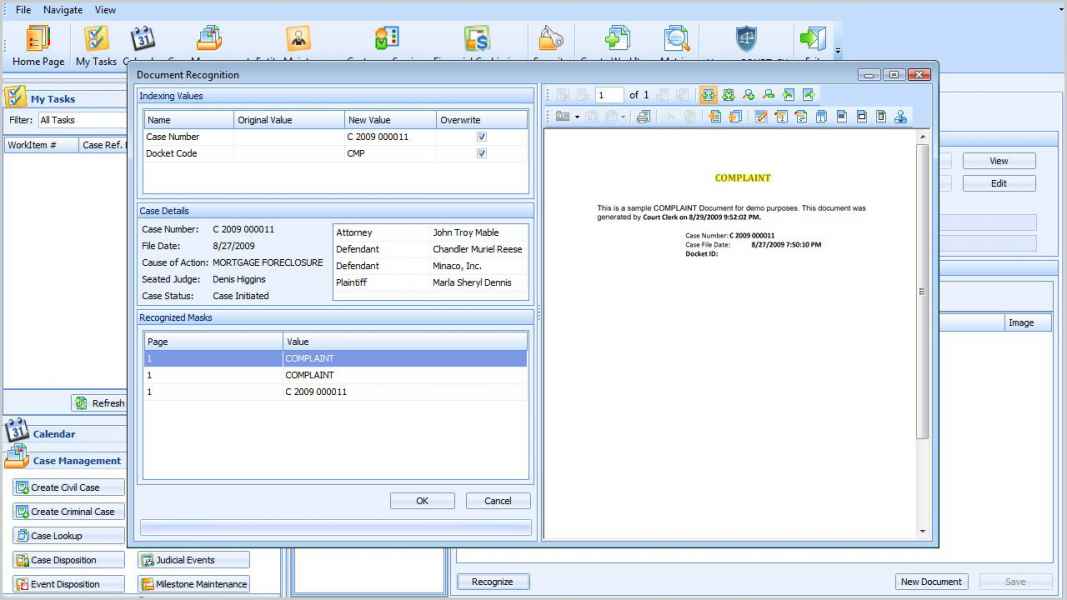The image size is (1067, 600).
Task: Click the OK button in dialog
Action: click(x=422, y=501)
